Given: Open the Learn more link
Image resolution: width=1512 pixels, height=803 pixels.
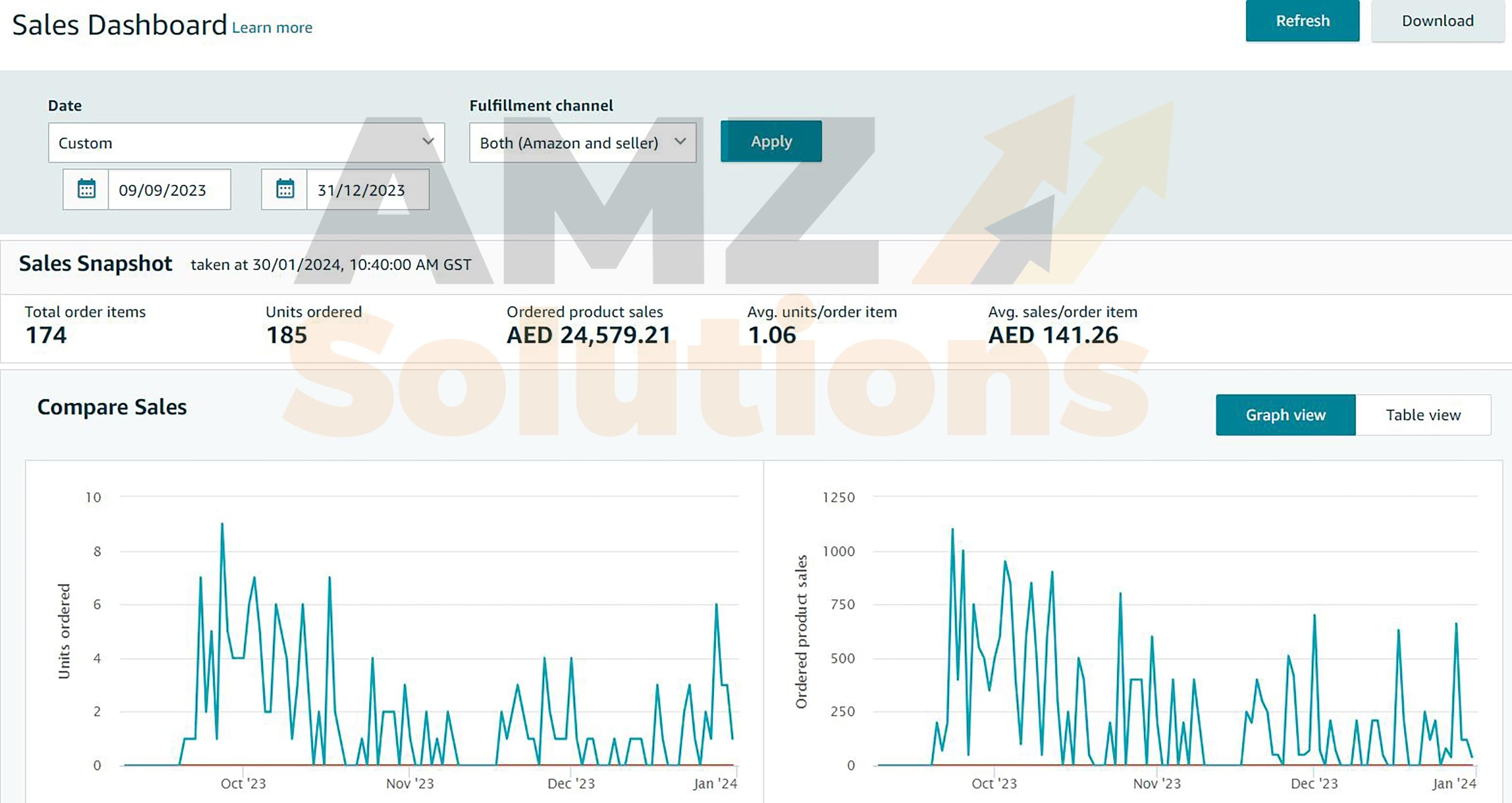Looking at the screenshot, I should click(272, 28).
